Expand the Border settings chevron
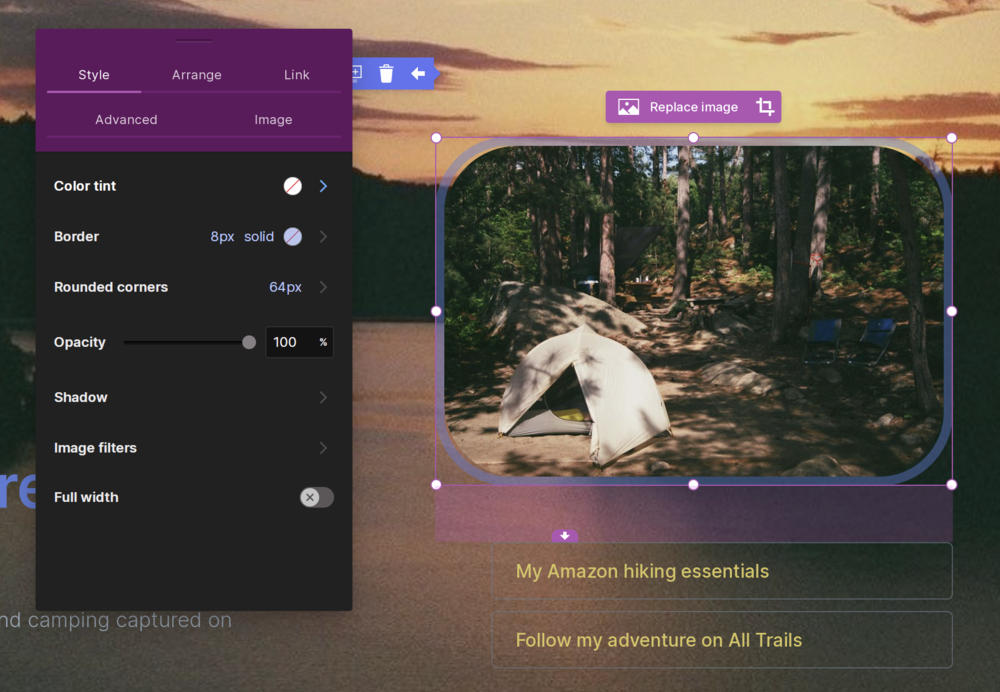This screenshot has width=1000, height=692. (323, 237)
